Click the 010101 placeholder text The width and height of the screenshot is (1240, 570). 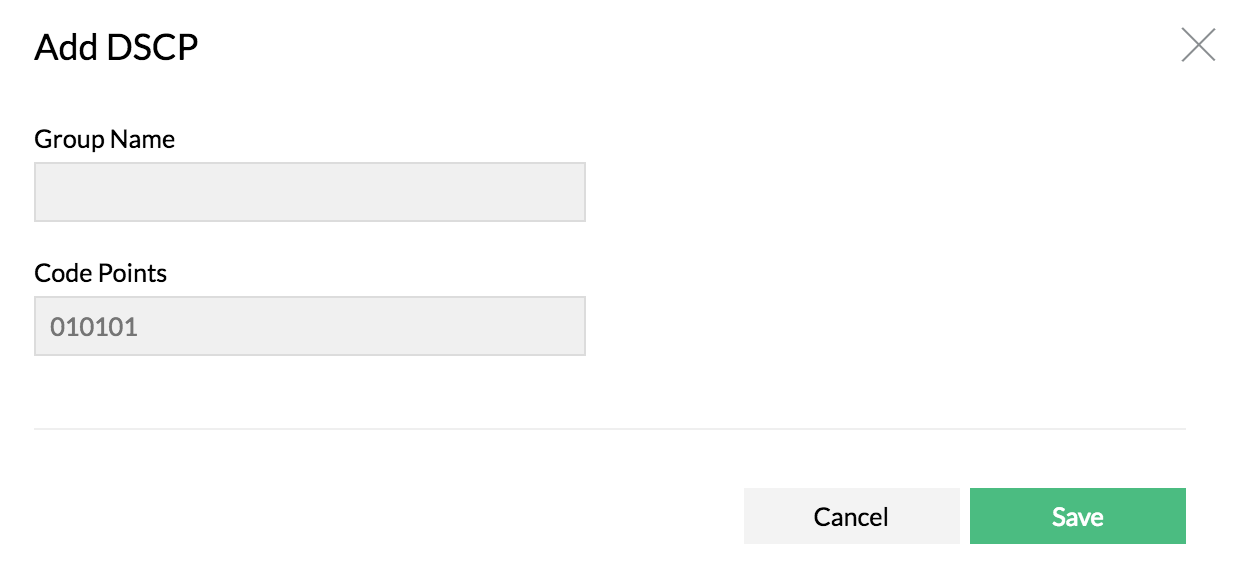94,327
